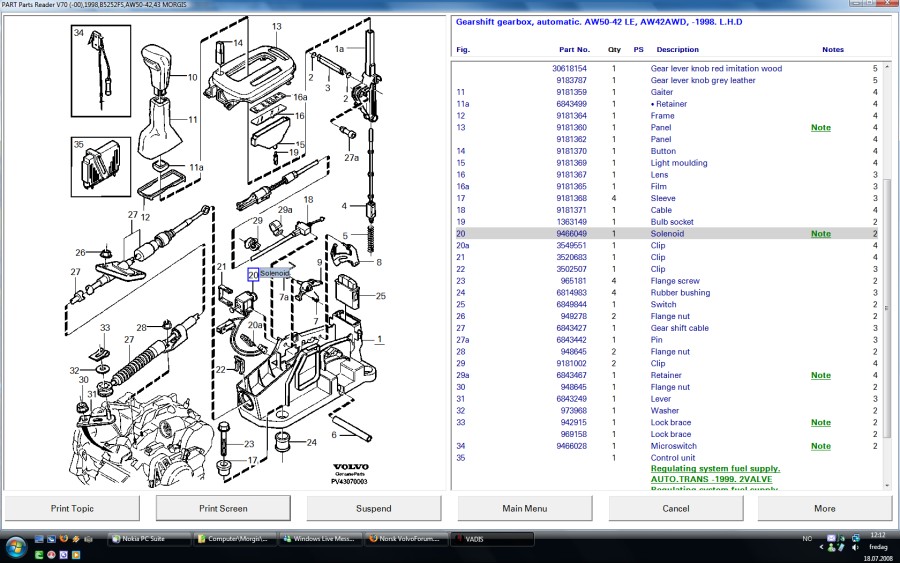Click the 'Description' column header

[x=677, y=49]
